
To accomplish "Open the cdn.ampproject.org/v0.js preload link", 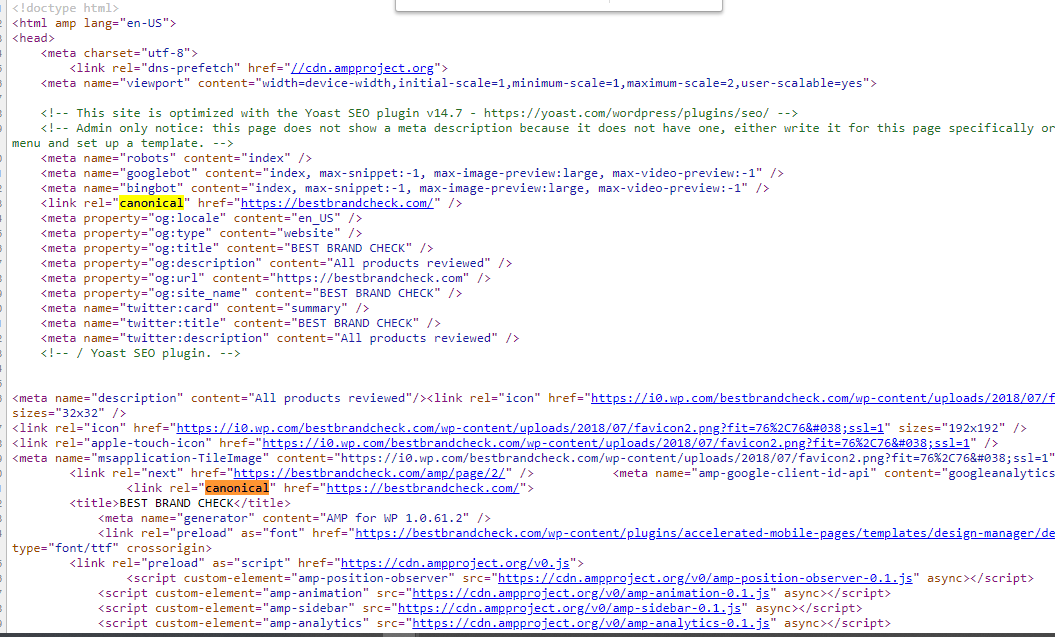I will pyautogui.click(x=455, y=563).
